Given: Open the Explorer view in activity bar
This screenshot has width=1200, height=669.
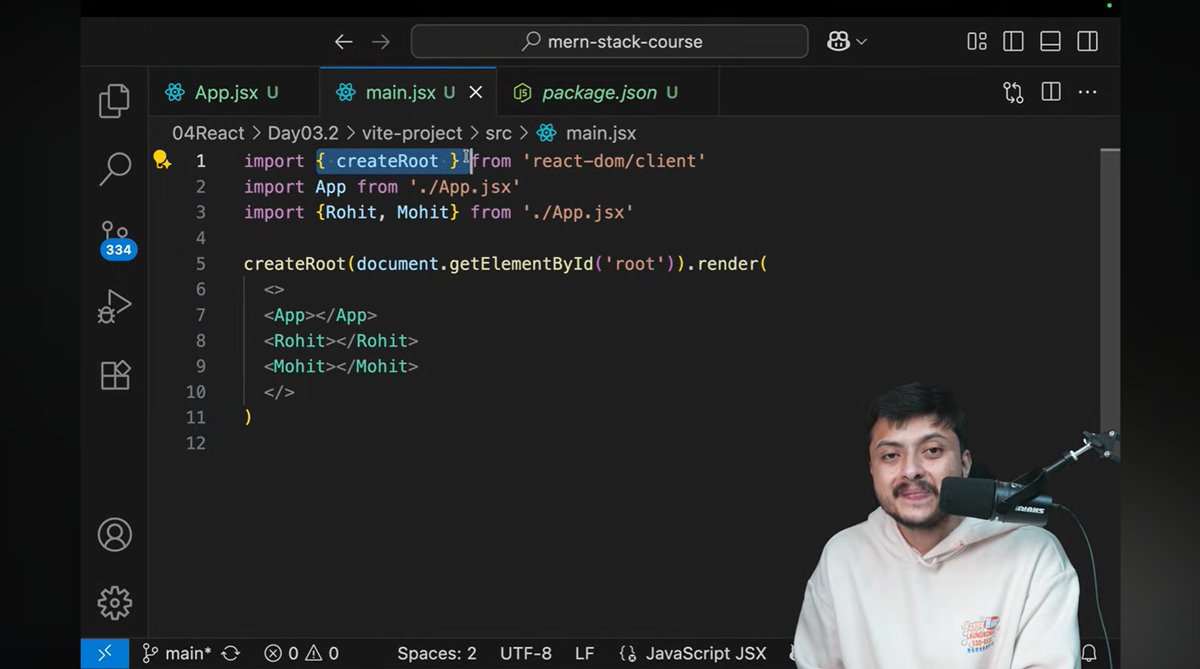Looking at the screenshot, I should (115, 100).
